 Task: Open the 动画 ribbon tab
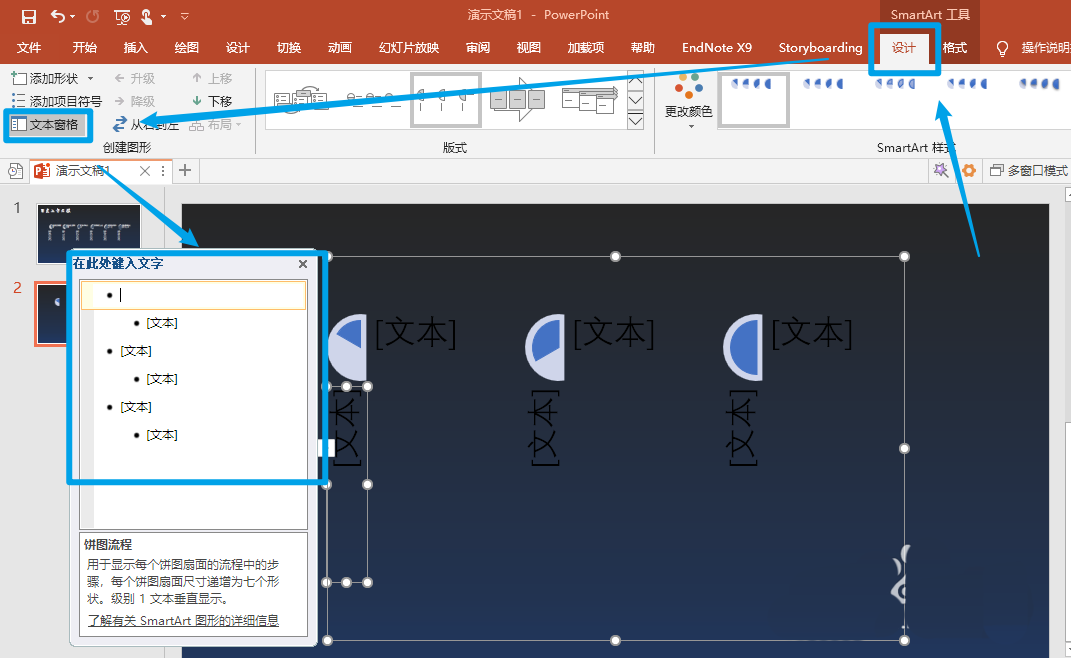click(x=339, y=47)
